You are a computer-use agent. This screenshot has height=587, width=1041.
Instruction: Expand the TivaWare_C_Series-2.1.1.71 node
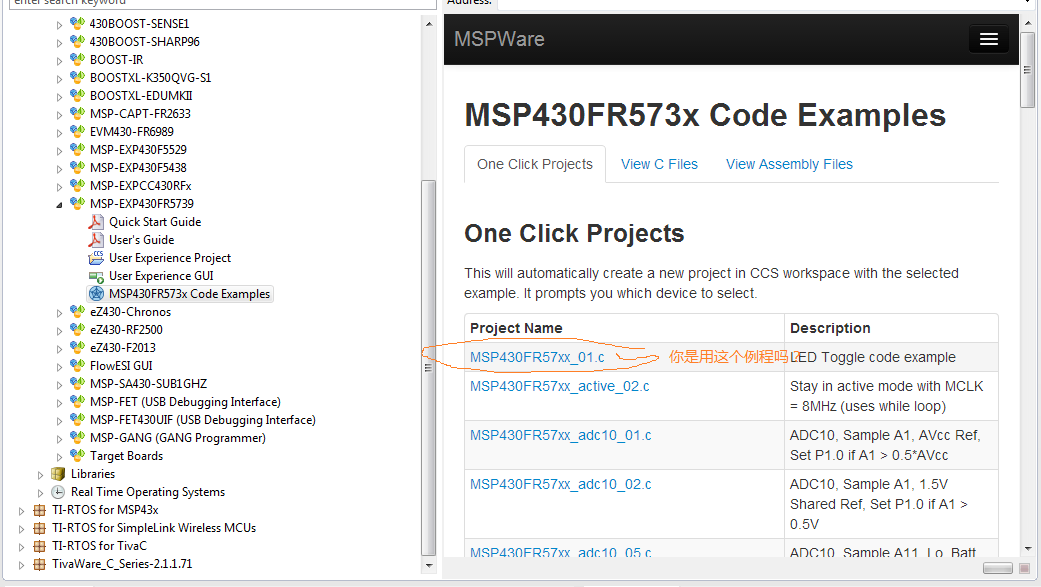[x=21, y=564]
